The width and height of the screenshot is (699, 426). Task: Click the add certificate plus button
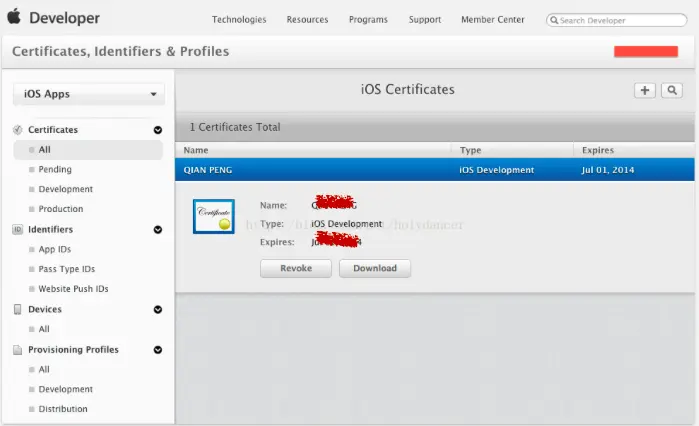coord(645,90)
